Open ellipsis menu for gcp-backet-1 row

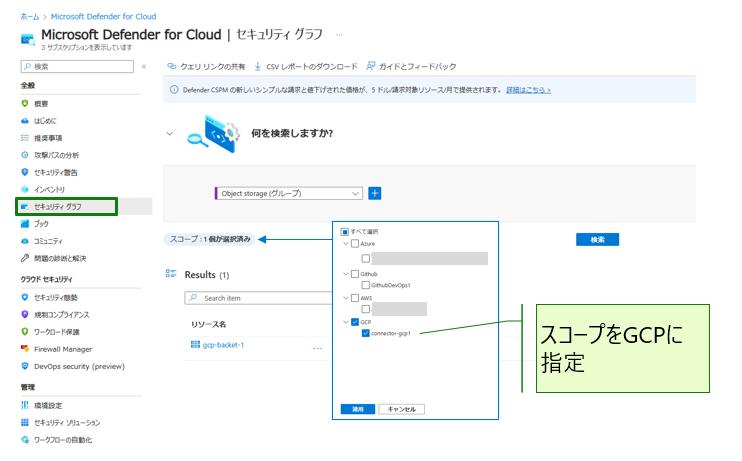click(318, 348)
